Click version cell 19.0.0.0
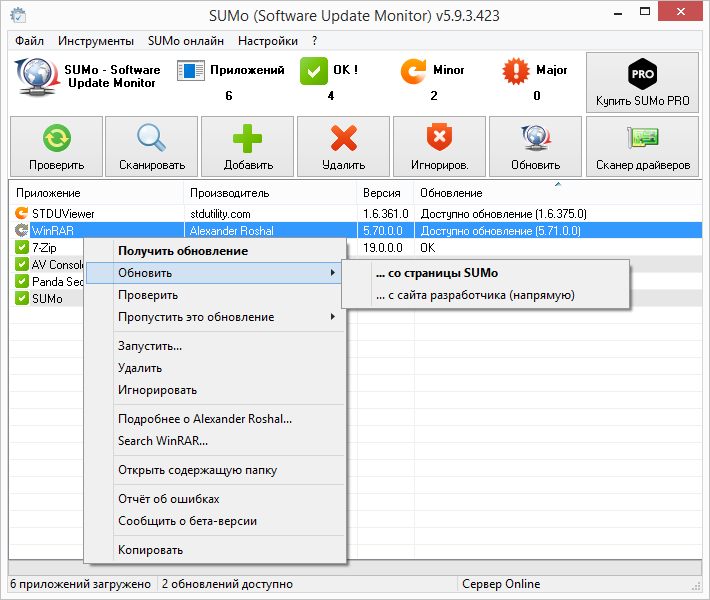710x600 pixels. point(385,248)
